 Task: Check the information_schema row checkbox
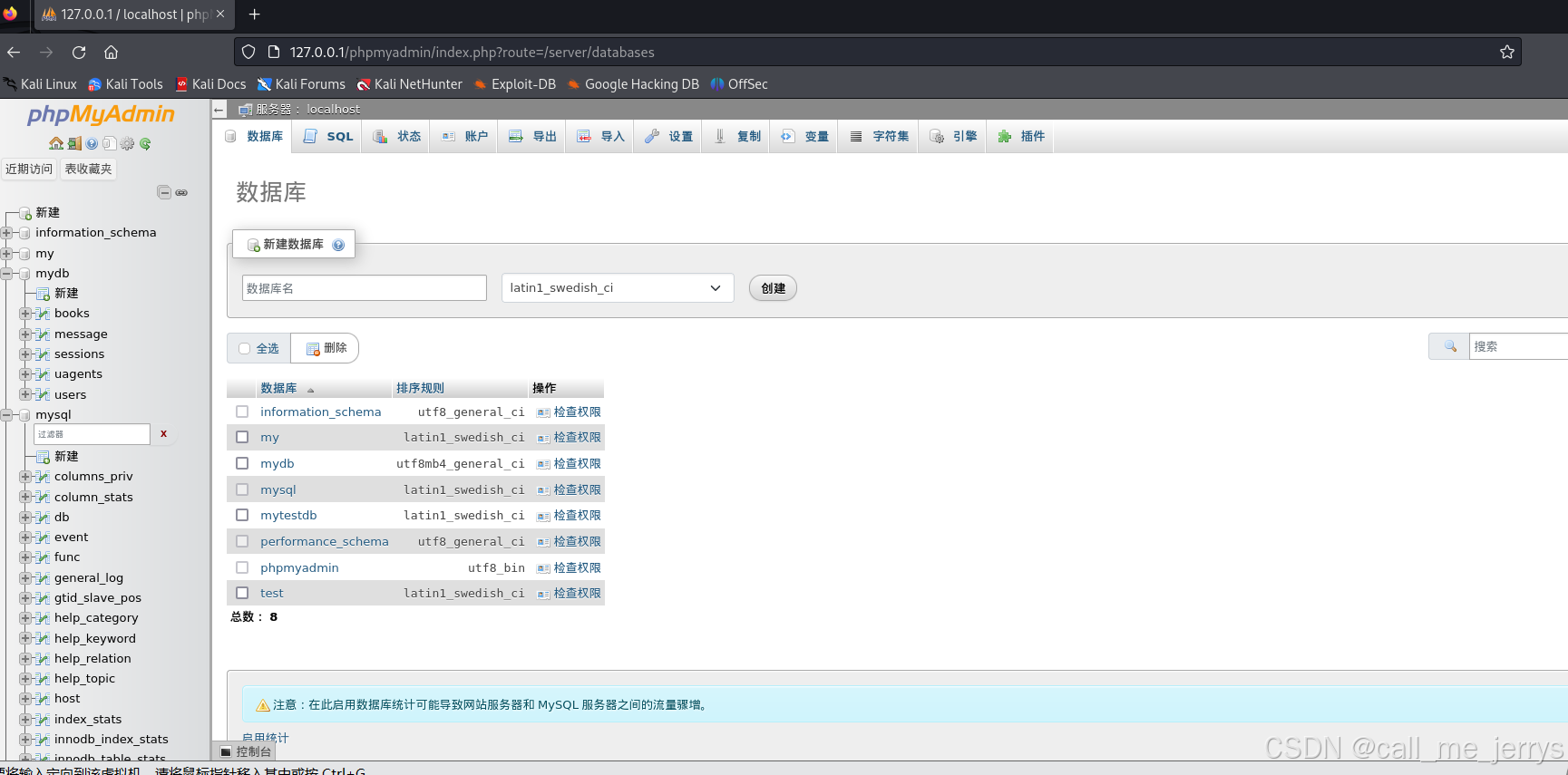pyautogui.click(x=242, y=412)
